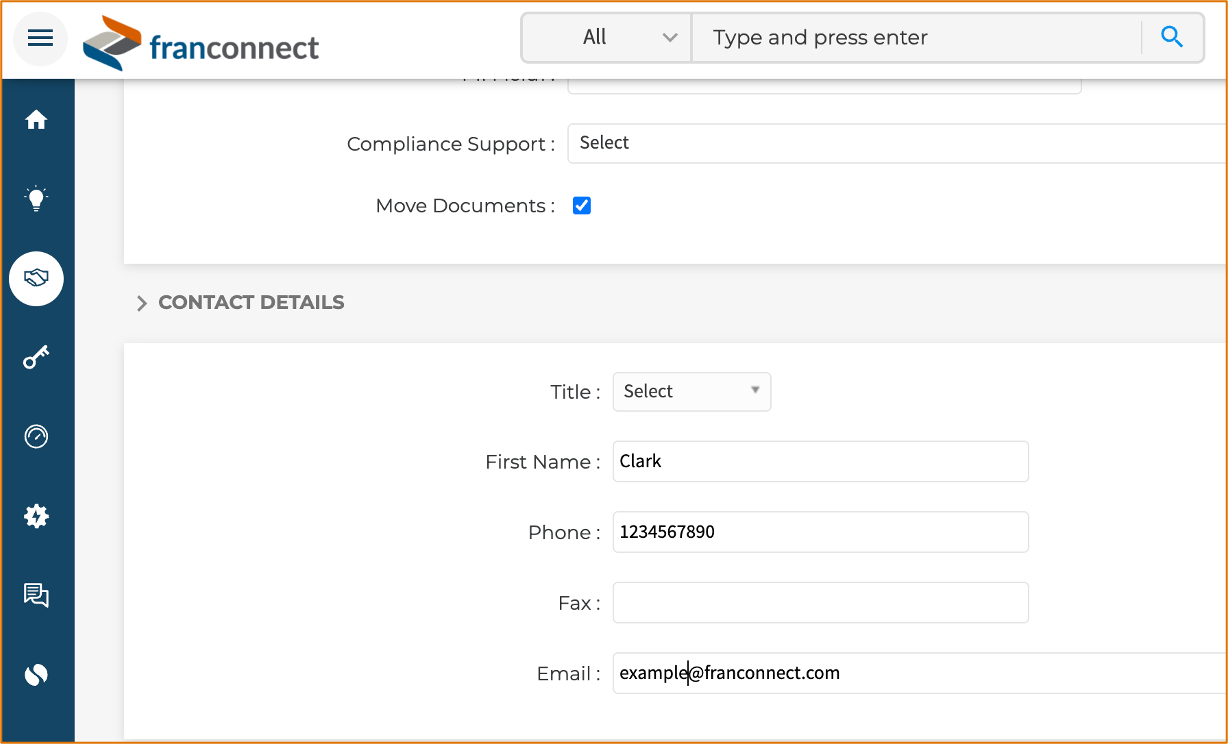Go to Home in the sidebar
Screen dimensions: 1228x744
[37, 120]
